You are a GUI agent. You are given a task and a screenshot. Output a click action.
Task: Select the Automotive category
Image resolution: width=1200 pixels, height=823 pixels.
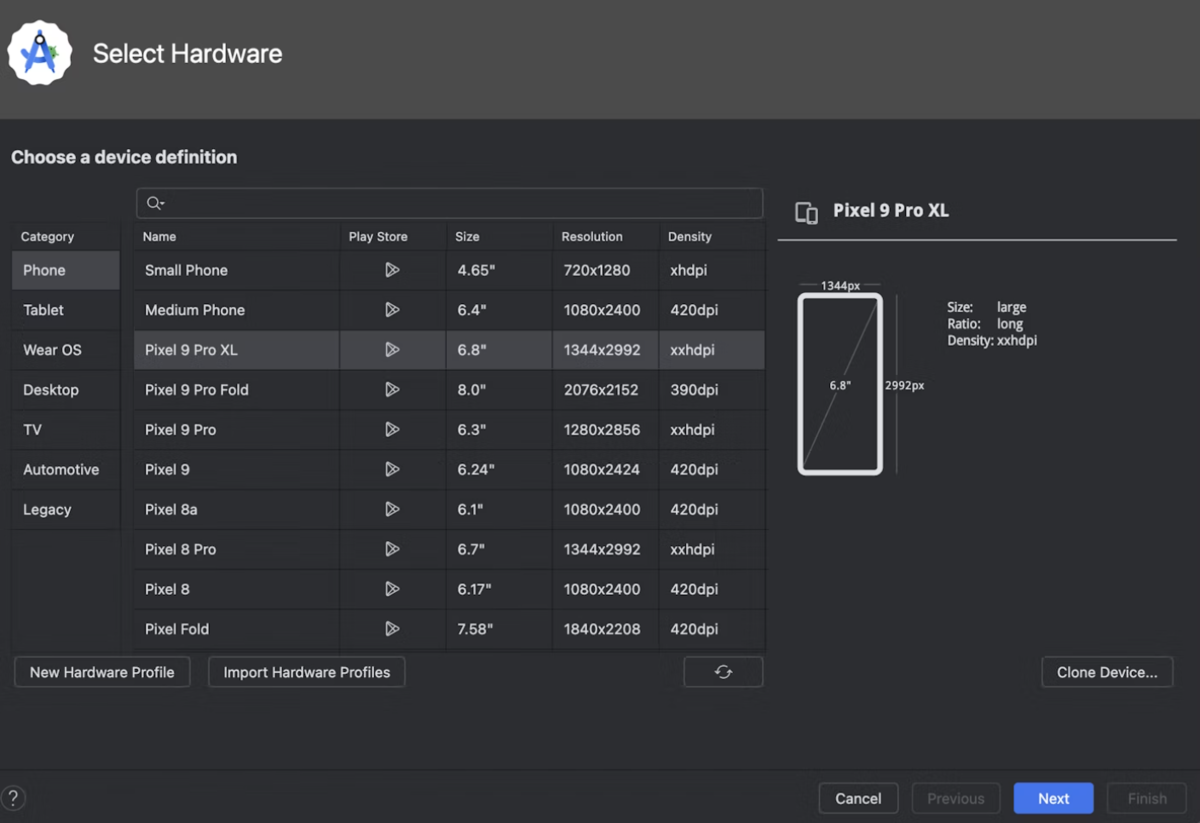coord(66,470)
